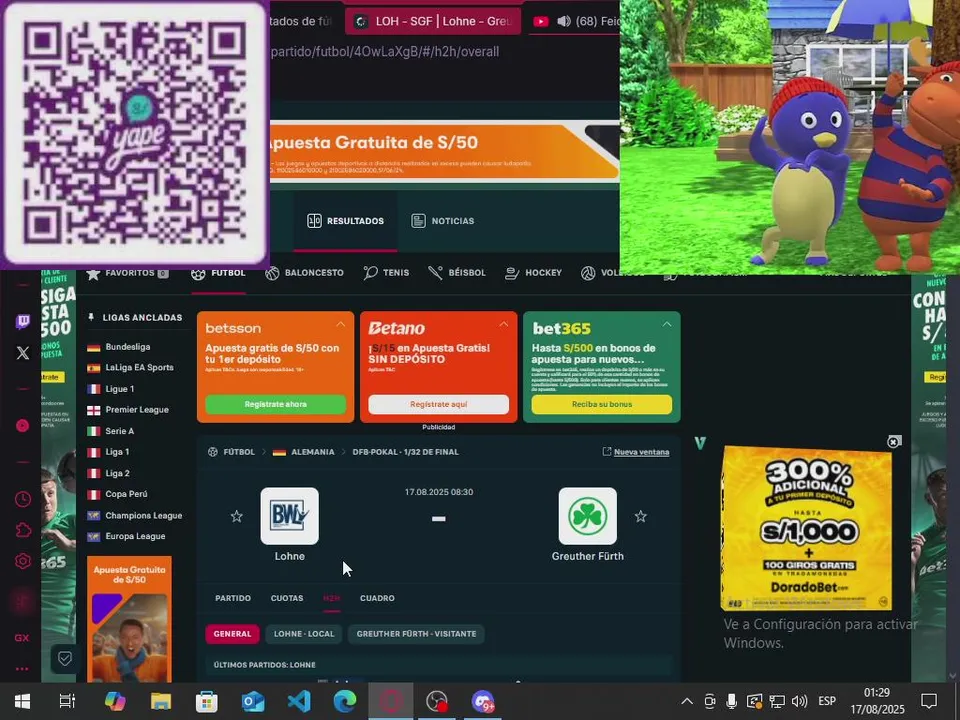Add Greuther Fürth to favorites with star
This screenshot has height=720, width=960.
tap(641, 517)
